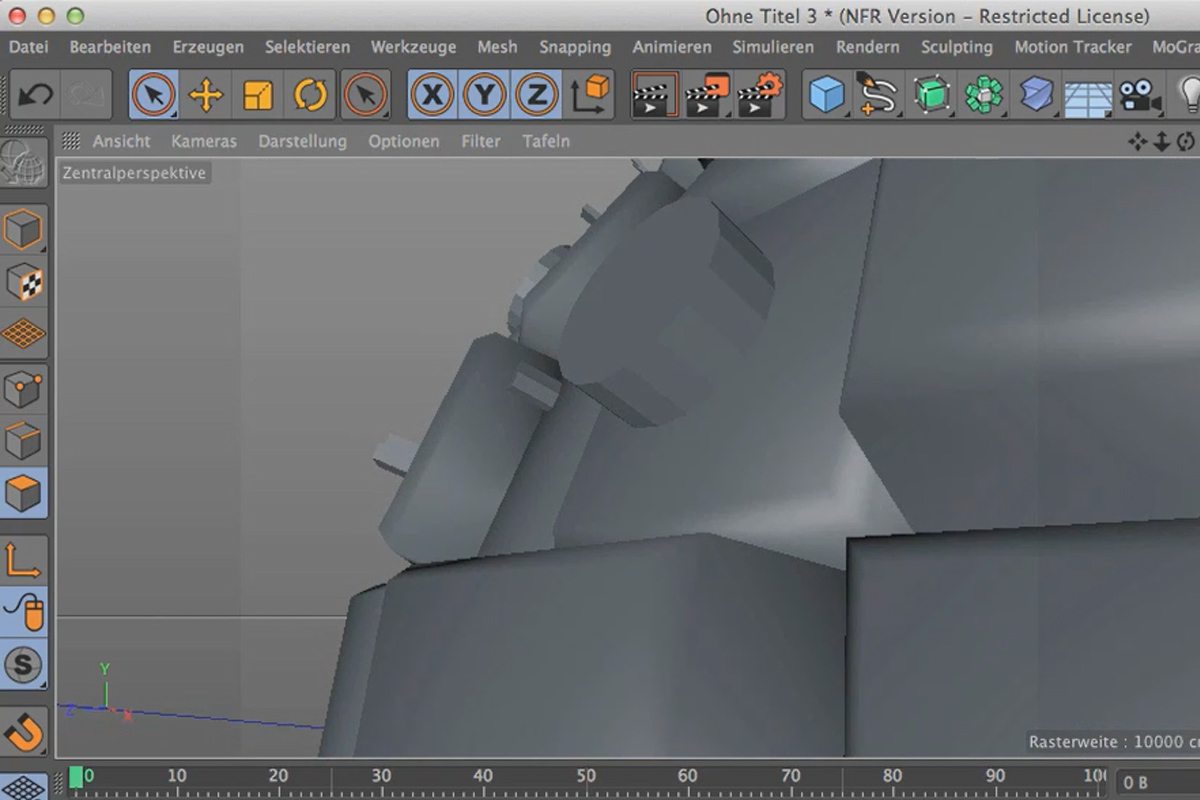Open the viewport Optionen menu
This screenshot has width=1200, height=800.
[403, 141]
